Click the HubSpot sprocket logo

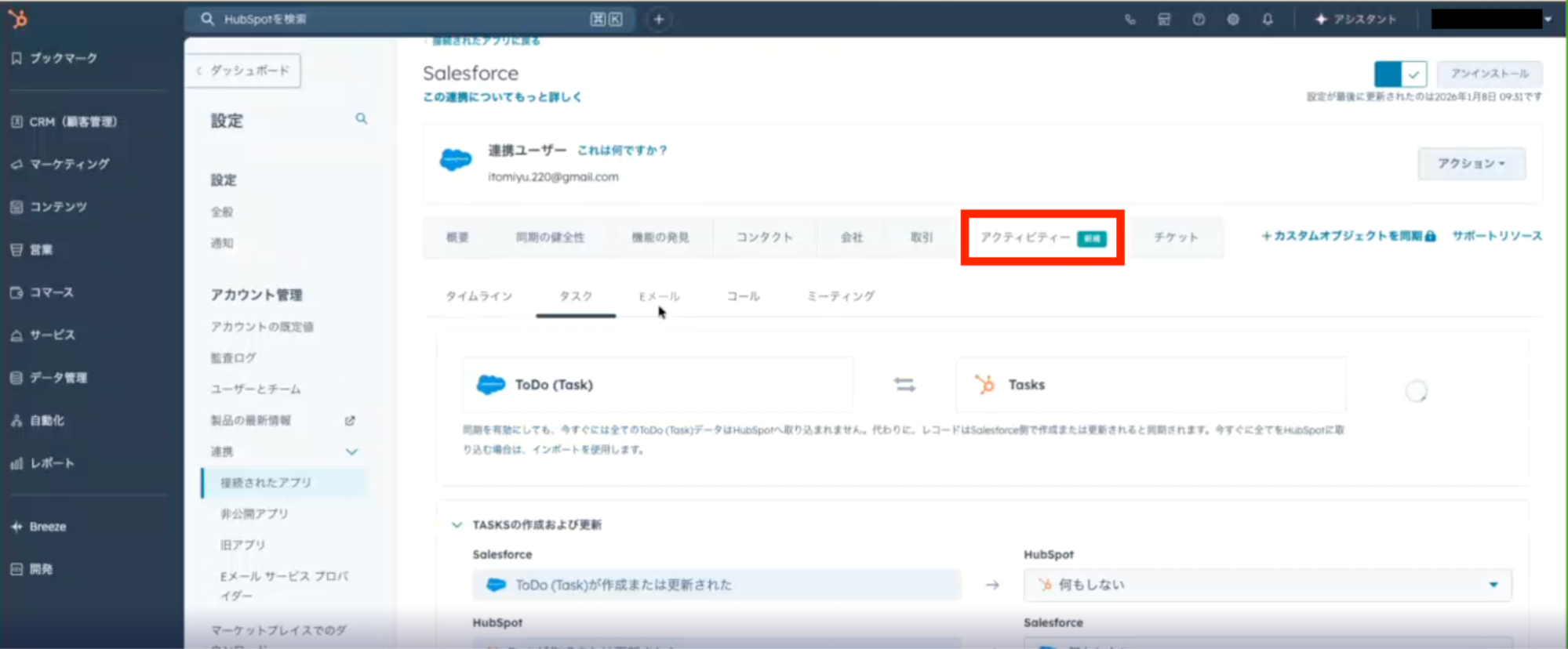(x=17, y=19)
